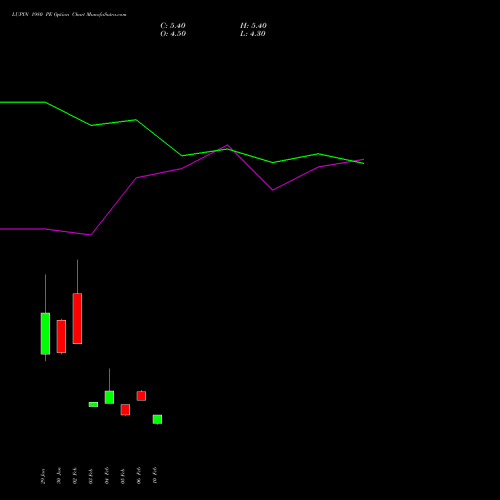Click the '04 Feb' date axis label
500x500 pixels.
tap(107, 476)
